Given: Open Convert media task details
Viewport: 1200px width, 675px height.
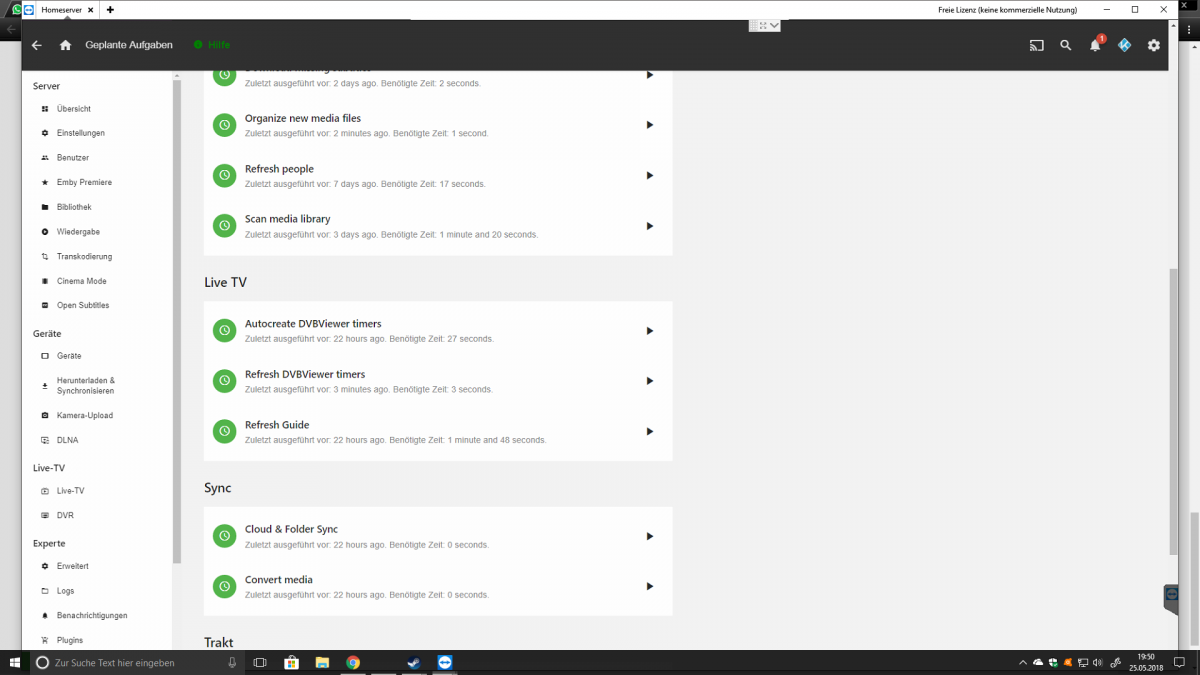Looking at the screenshot, I should coord(279,580).
